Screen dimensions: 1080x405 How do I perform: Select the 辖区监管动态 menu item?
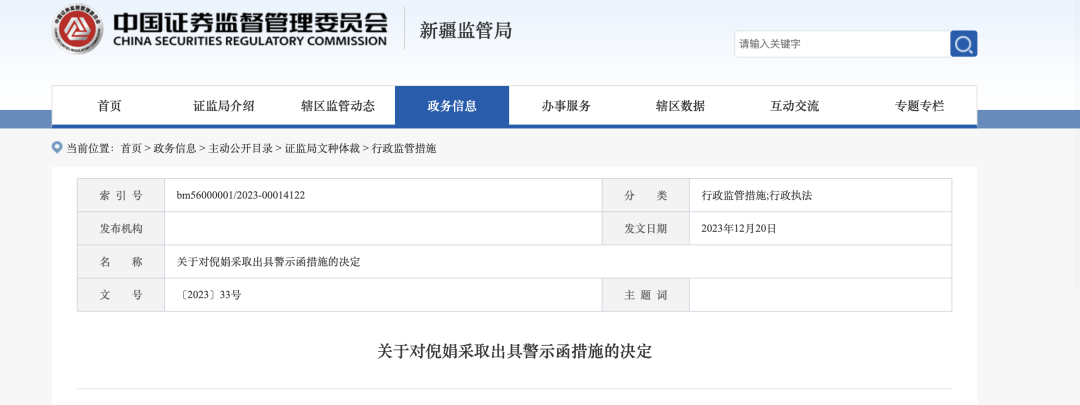pos(338,106)
